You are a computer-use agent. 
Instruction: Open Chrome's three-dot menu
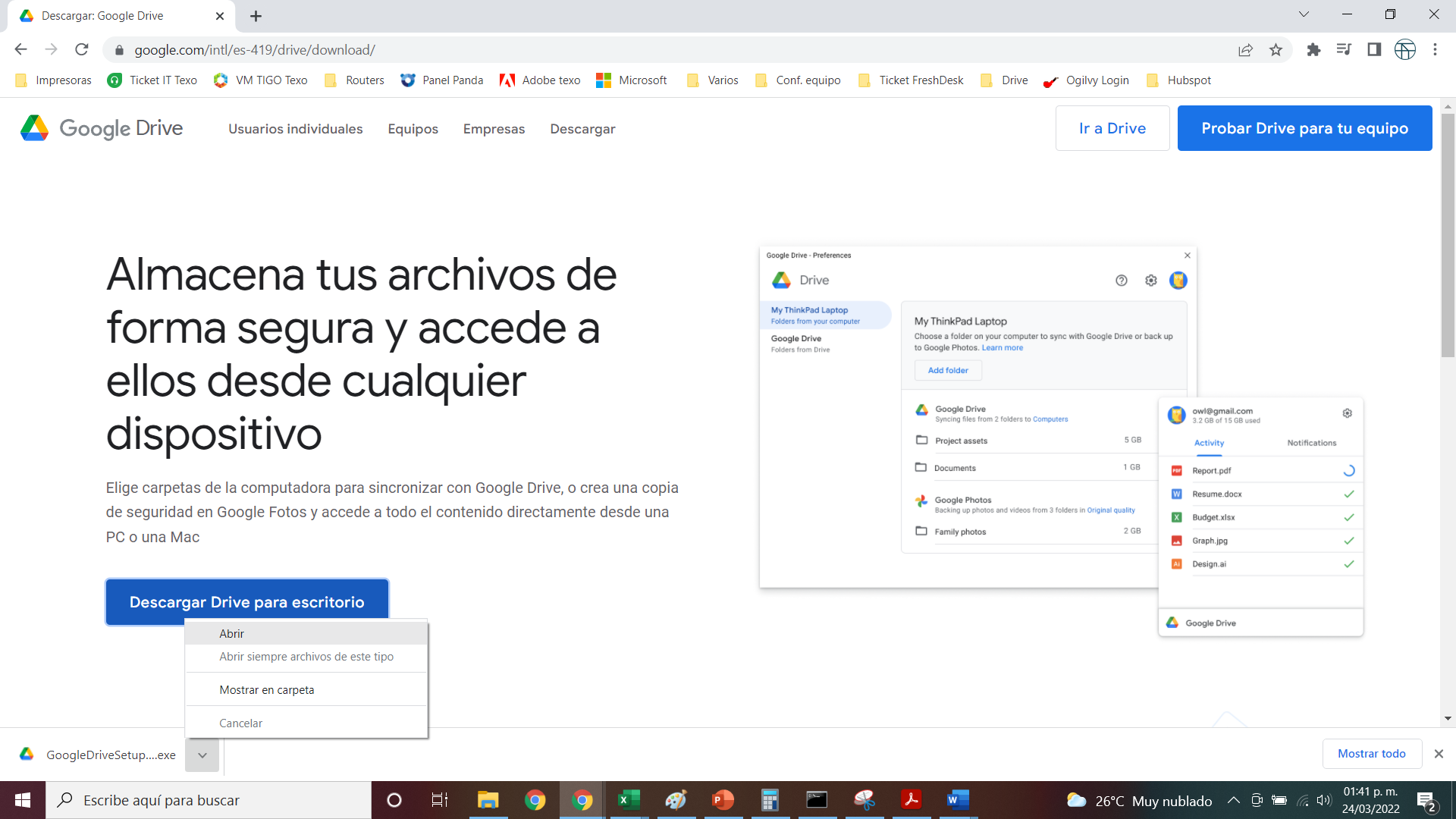point(1435,50)
